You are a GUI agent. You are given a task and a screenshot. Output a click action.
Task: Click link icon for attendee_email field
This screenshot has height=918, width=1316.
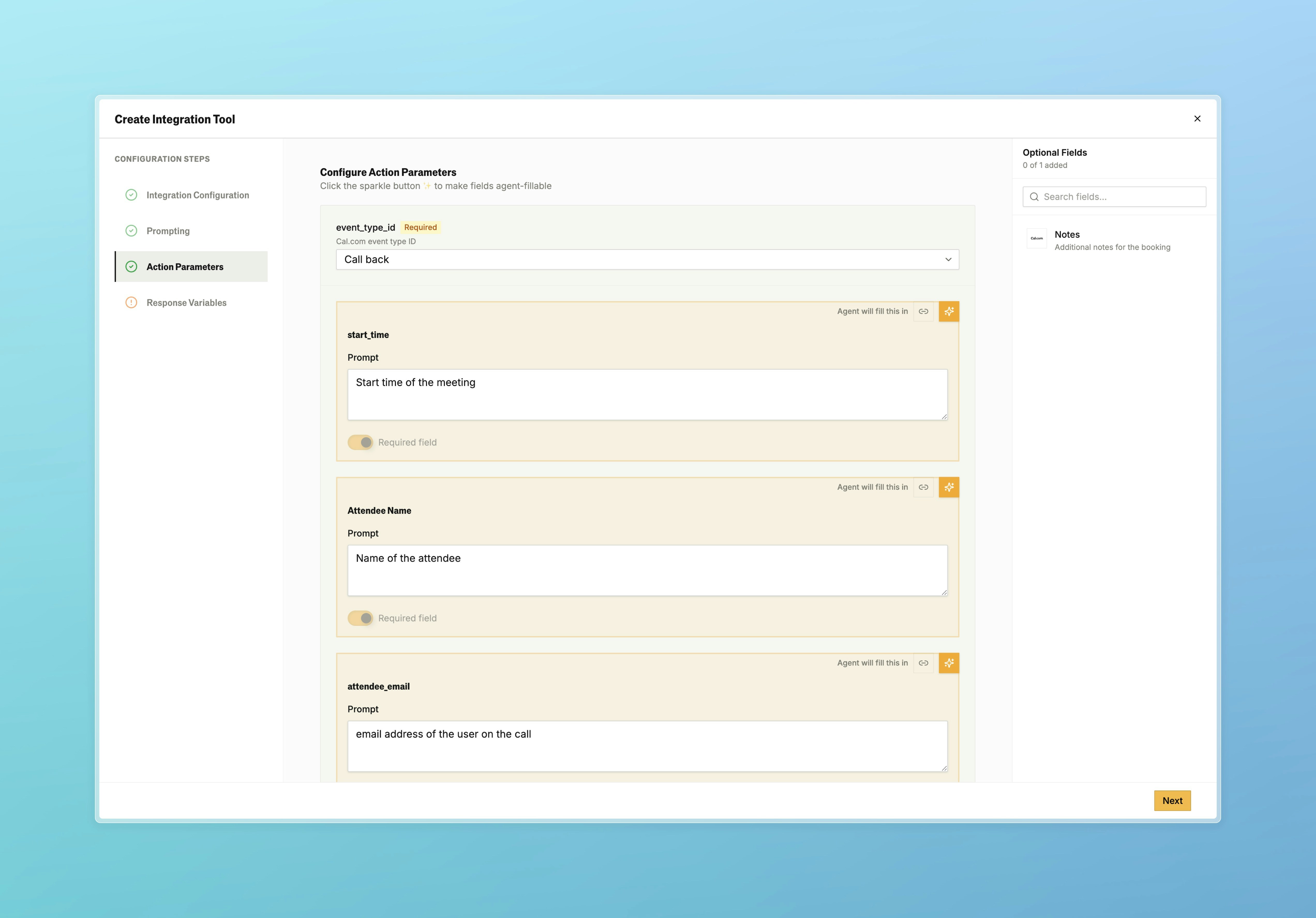point(923,663)
